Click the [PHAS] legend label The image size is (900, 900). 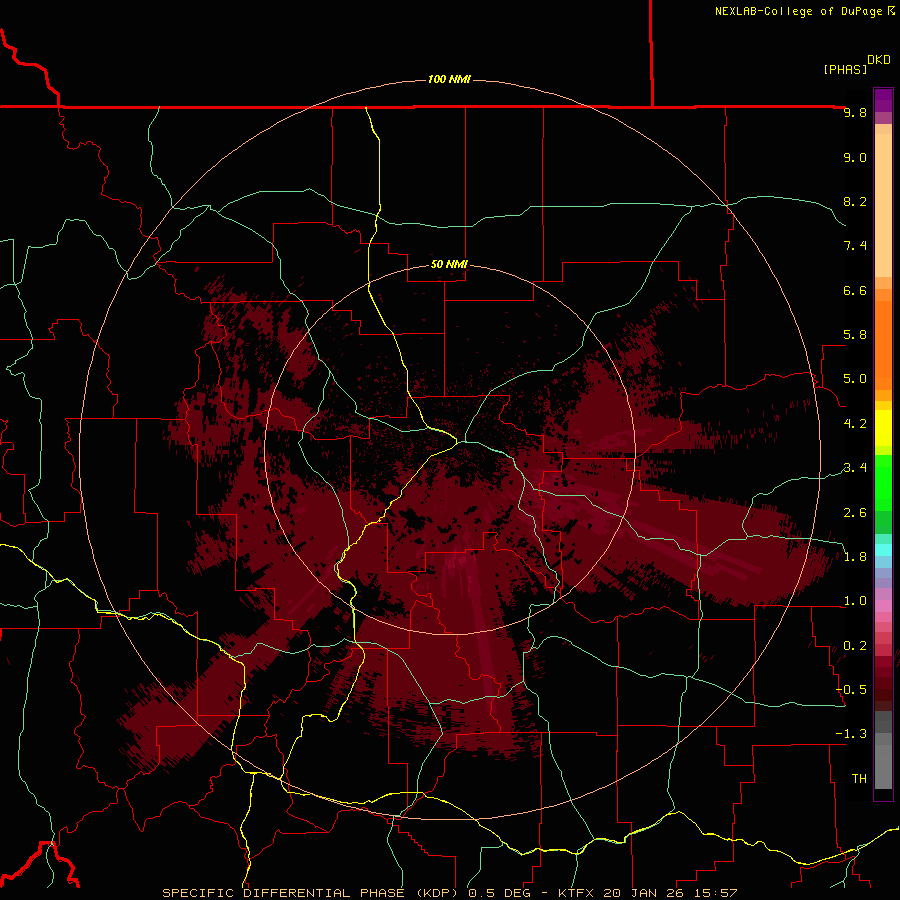(845, 69)
